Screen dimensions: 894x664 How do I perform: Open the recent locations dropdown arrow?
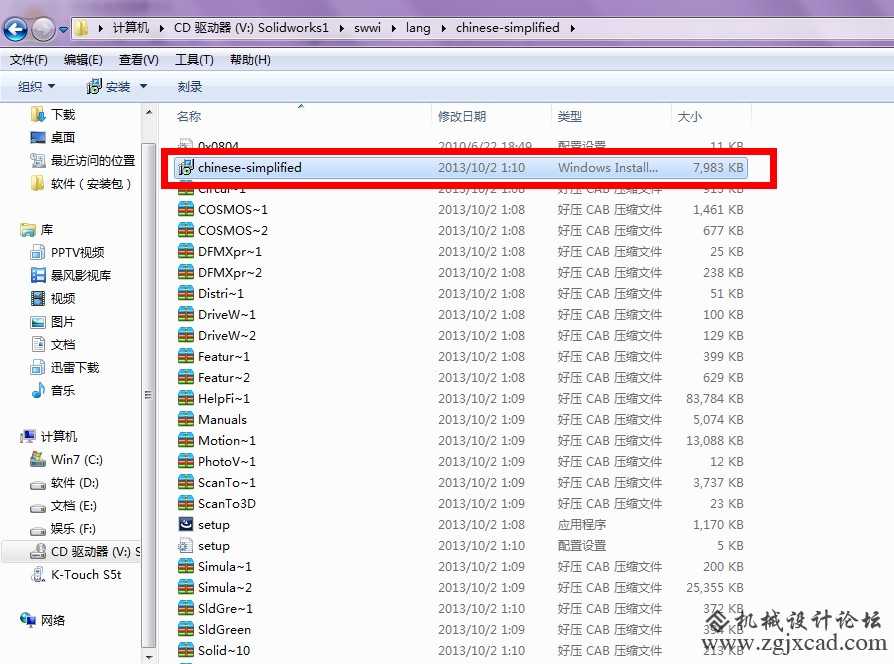pyautogui.click(x=63, y=29)
